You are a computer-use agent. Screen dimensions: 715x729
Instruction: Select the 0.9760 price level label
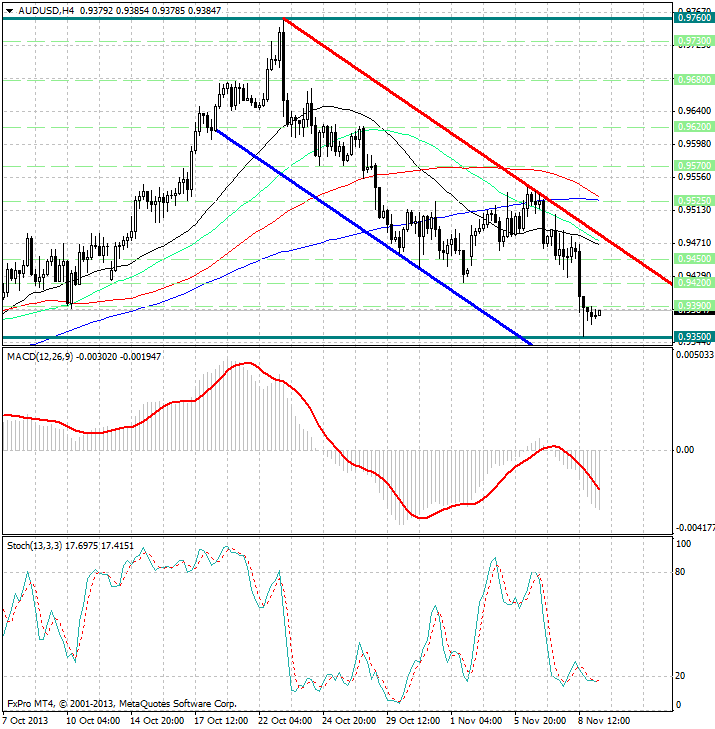(x=694, y=18)
